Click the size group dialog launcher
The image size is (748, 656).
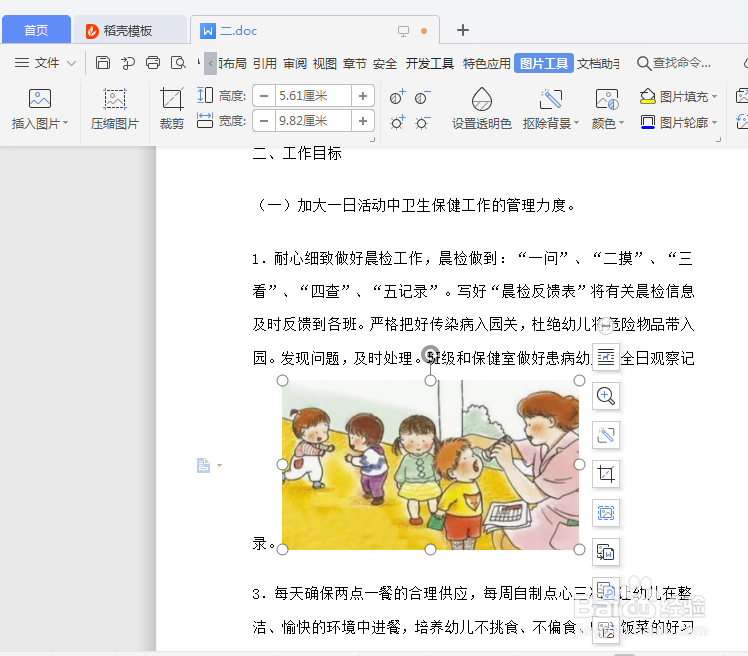(x=372, y=139)
